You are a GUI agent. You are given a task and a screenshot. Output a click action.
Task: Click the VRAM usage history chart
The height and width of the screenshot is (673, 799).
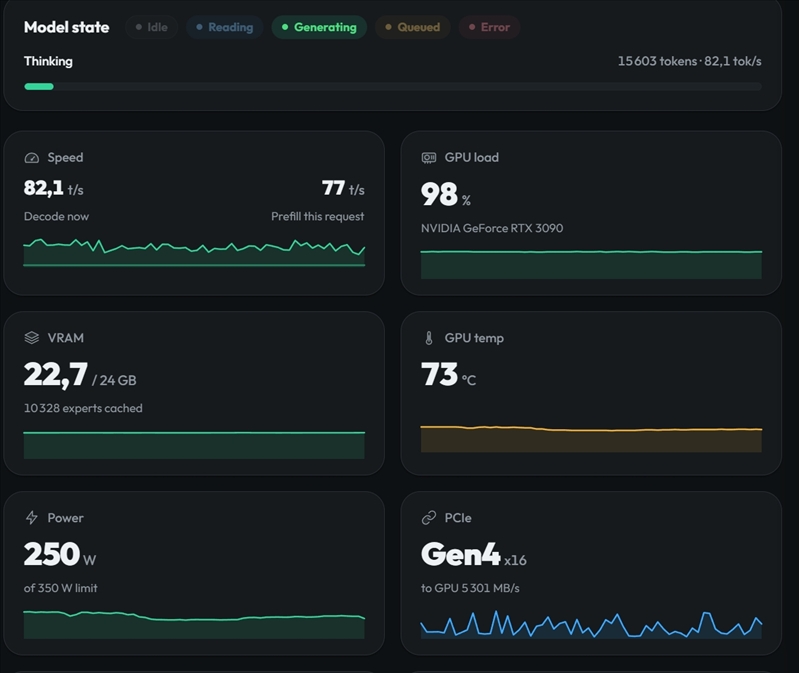click(x=194, y=445)
